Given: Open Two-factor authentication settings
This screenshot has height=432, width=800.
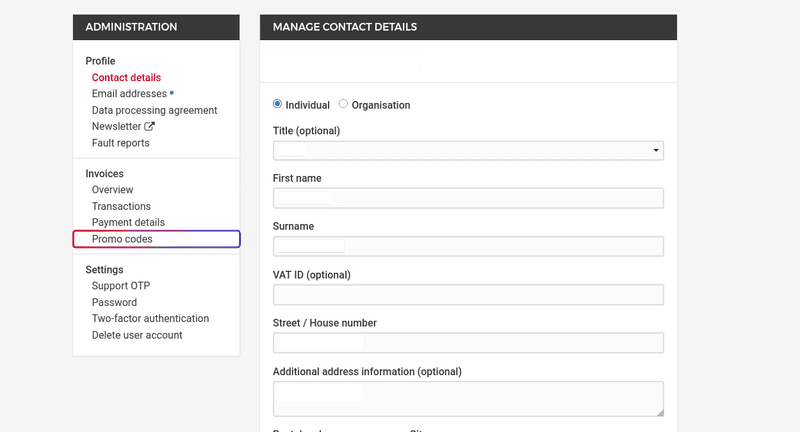Looking at the screenshot, I should coord(150,319).
